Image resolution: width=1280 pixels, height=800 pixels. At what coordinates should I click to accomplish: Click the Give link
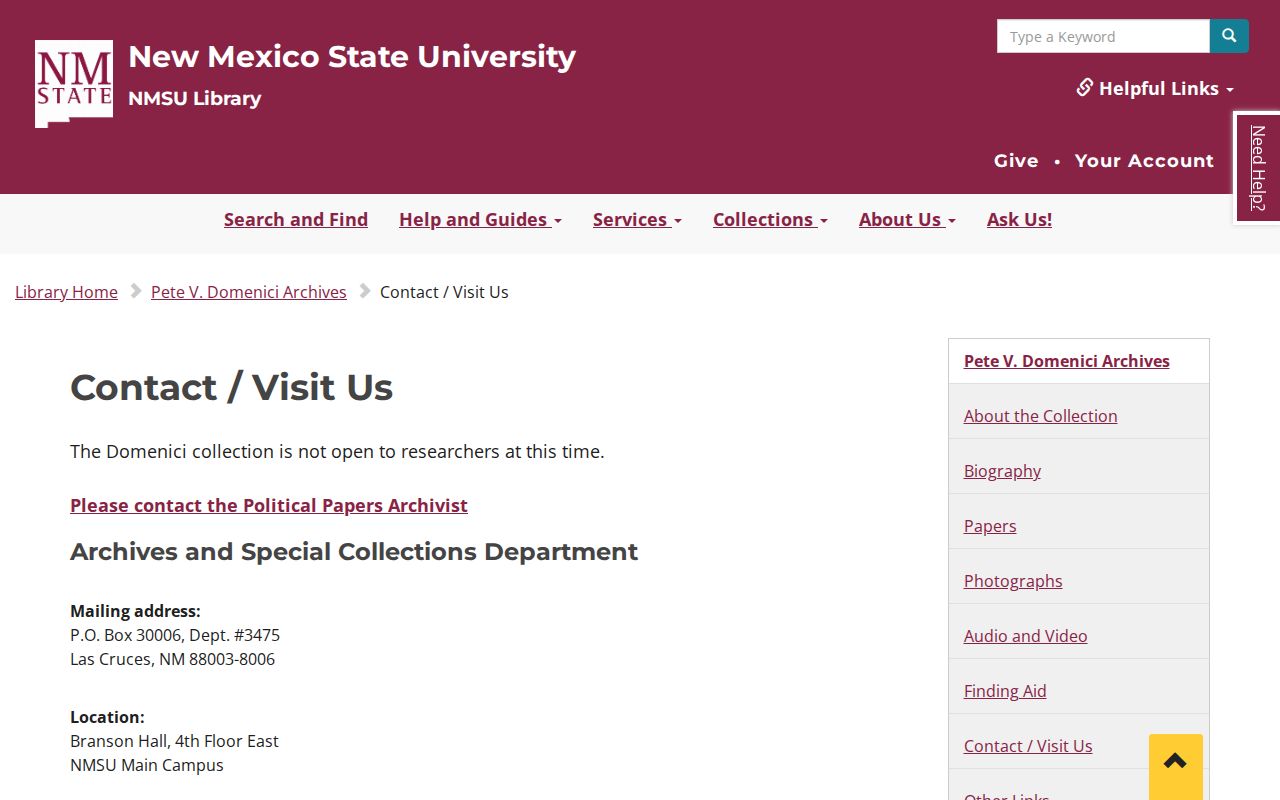point(1016,160)
